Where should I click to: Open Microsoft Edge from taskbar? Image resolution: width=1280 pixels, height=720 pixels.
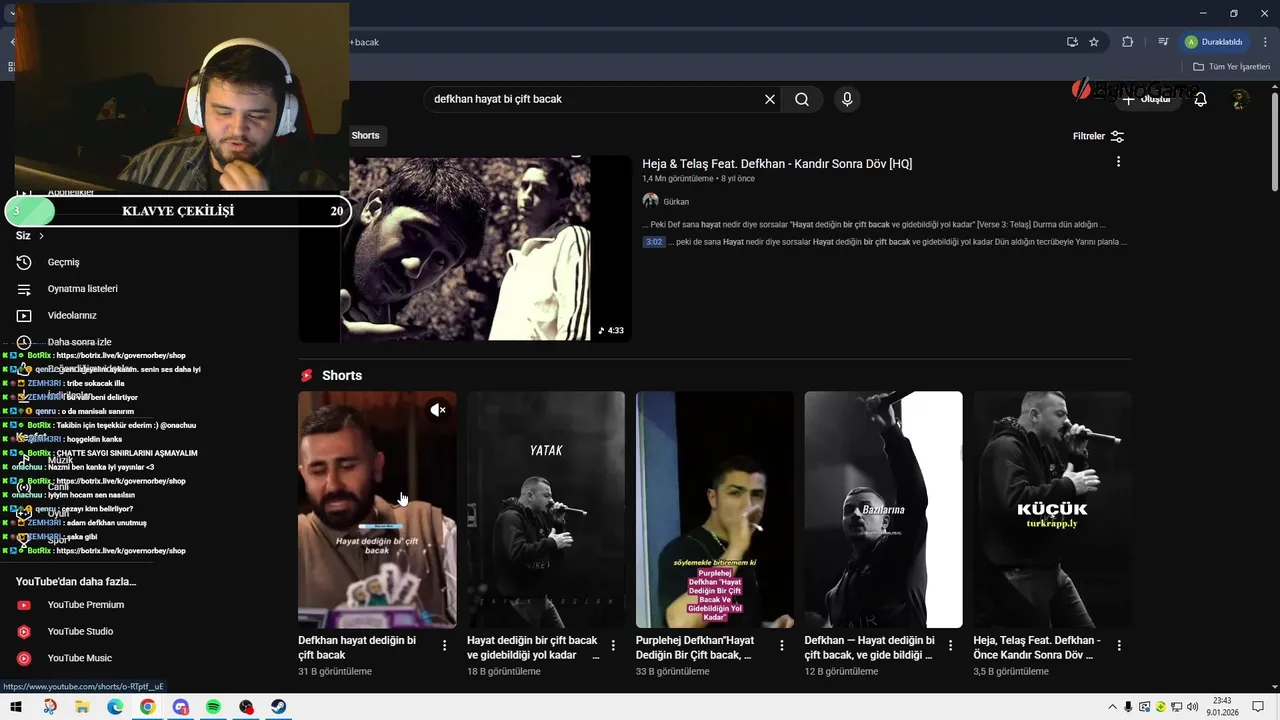pyautogui.click(x=115, y=707)
